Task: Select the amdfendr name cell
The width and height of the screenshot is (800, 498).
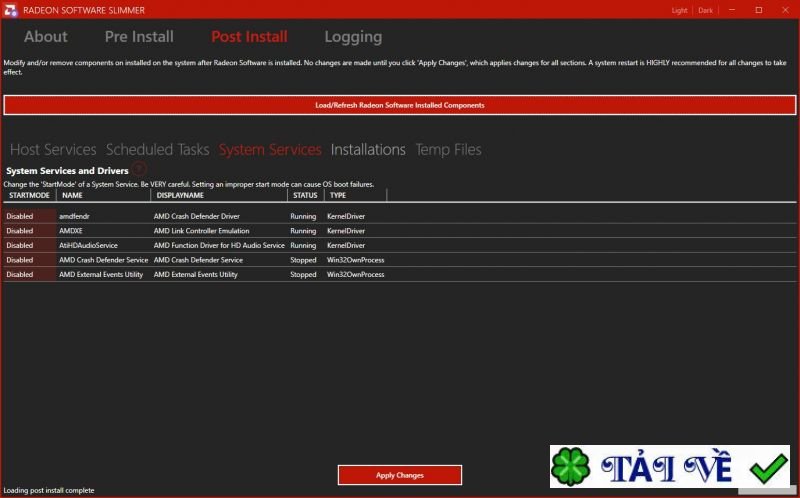Action: pos(74,216)
